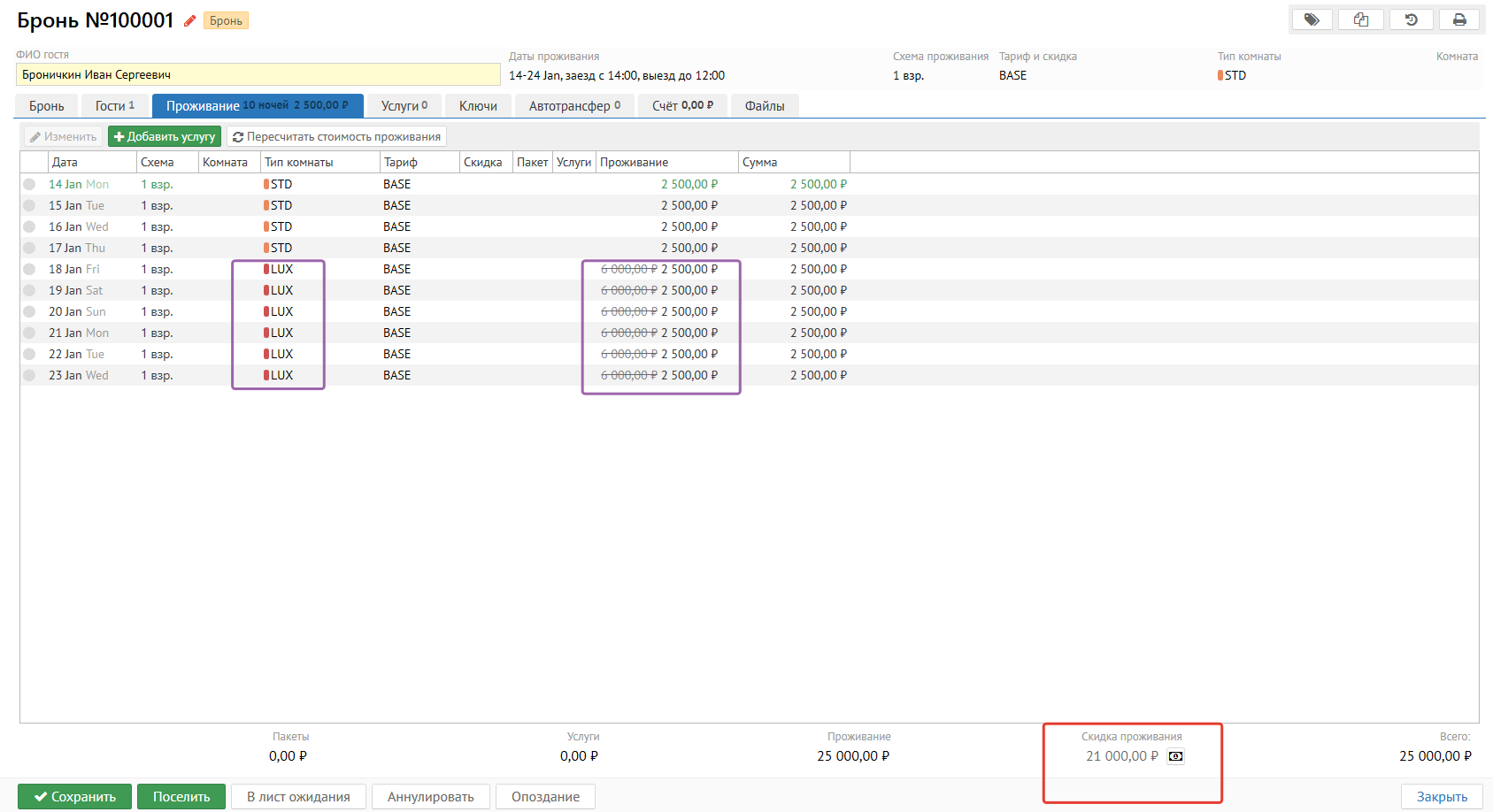Click the Аннулировать button
Image resolution: width=1493 pixels, height=812 pixels.
pos(430,796)
